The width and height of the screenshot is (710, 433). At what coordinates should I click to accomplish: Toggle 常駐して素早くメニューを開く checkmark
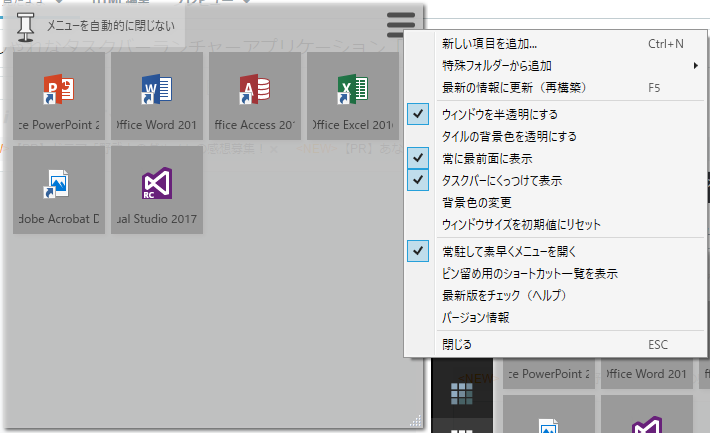tap(418, 250)
